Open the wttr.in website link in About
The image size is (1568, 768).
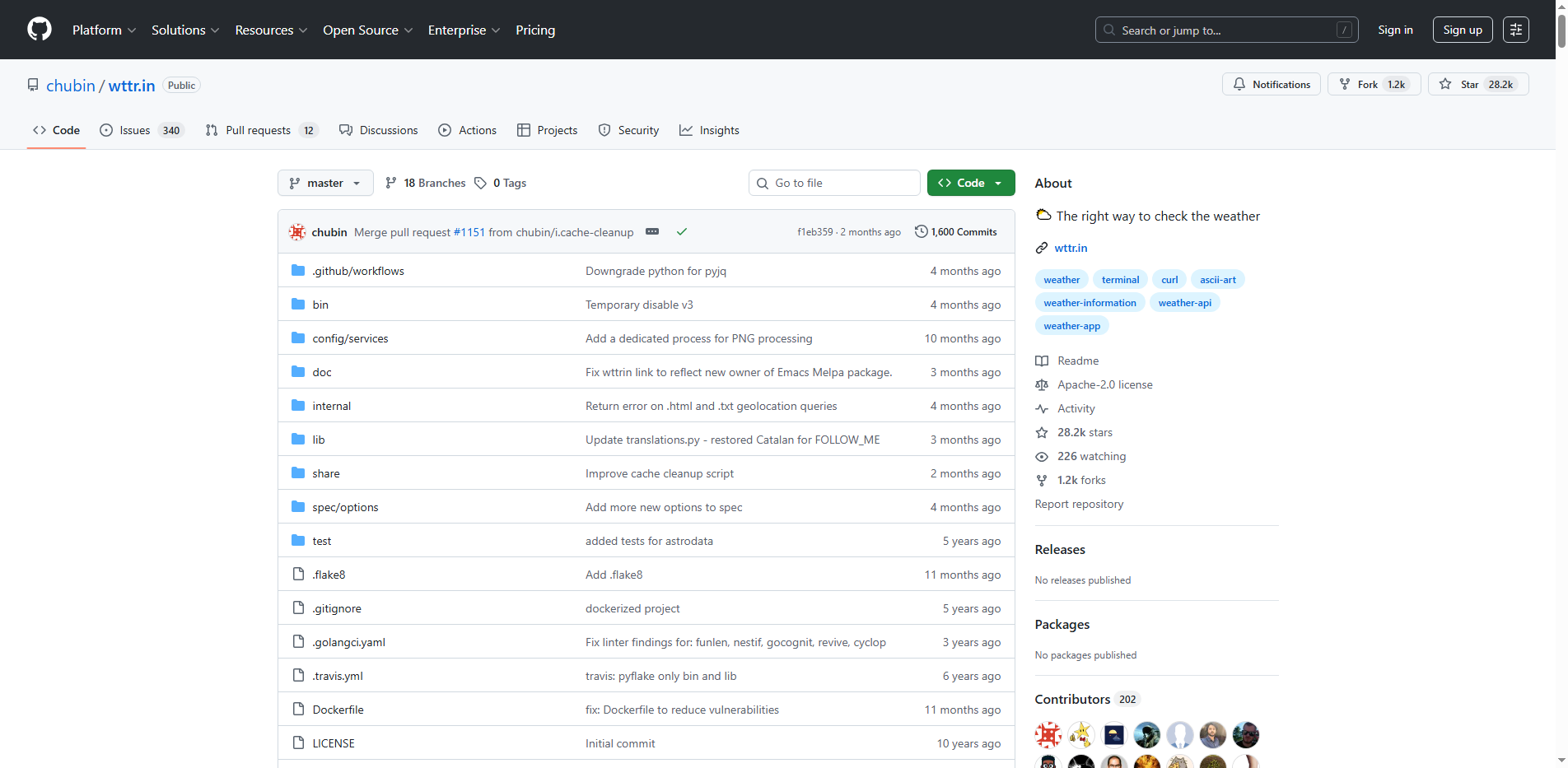point(1071,248)
